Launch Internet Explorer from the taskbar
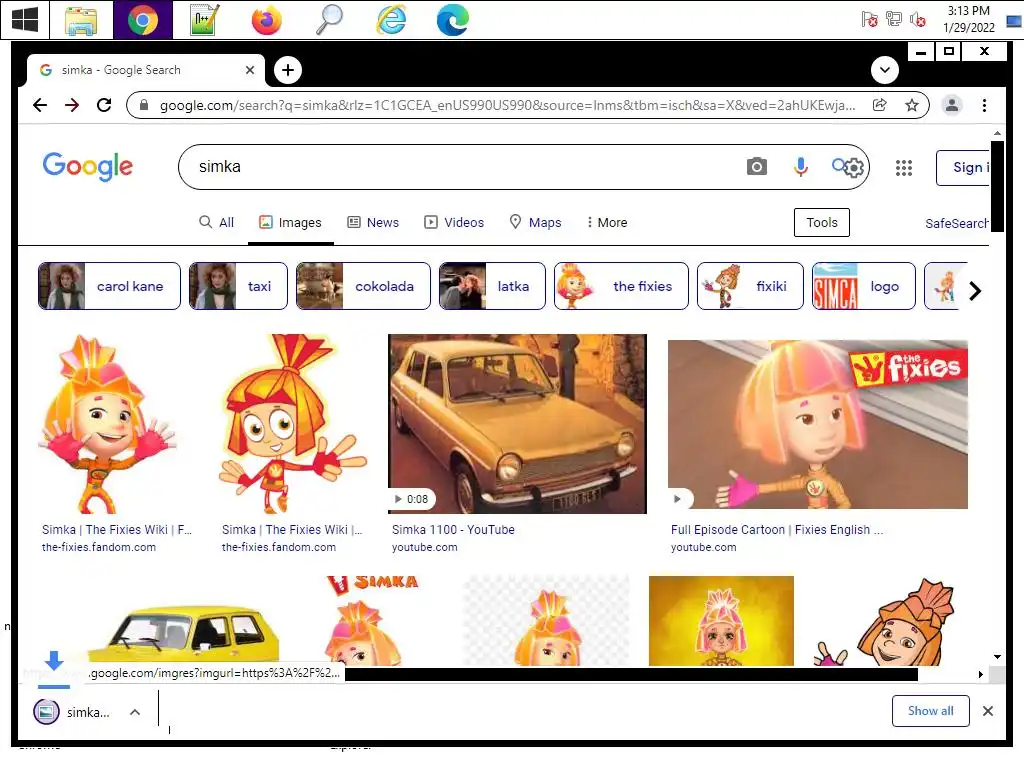The height and width of the screenshot is (768, 1024). pos(391,20)
